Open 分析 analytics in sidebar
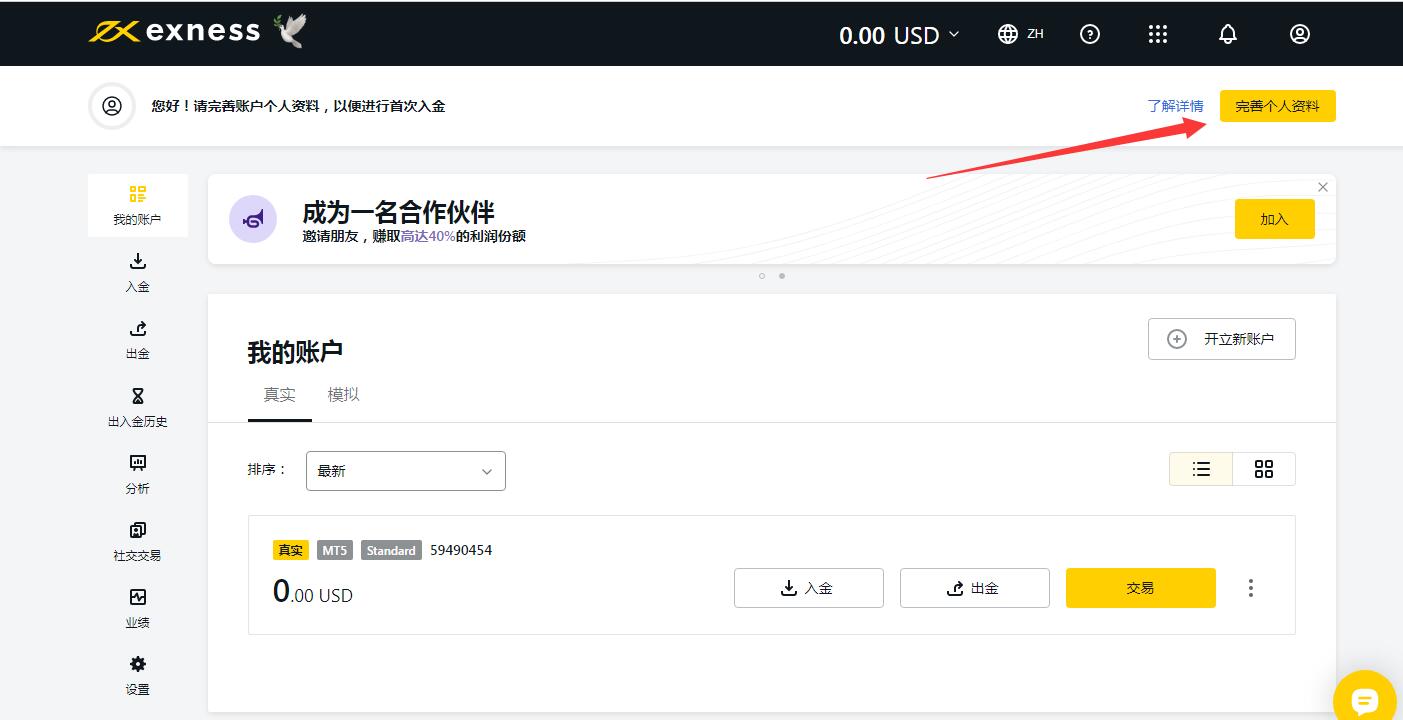This screenshot has width=1403, height=720. click(x=138, y=474)
